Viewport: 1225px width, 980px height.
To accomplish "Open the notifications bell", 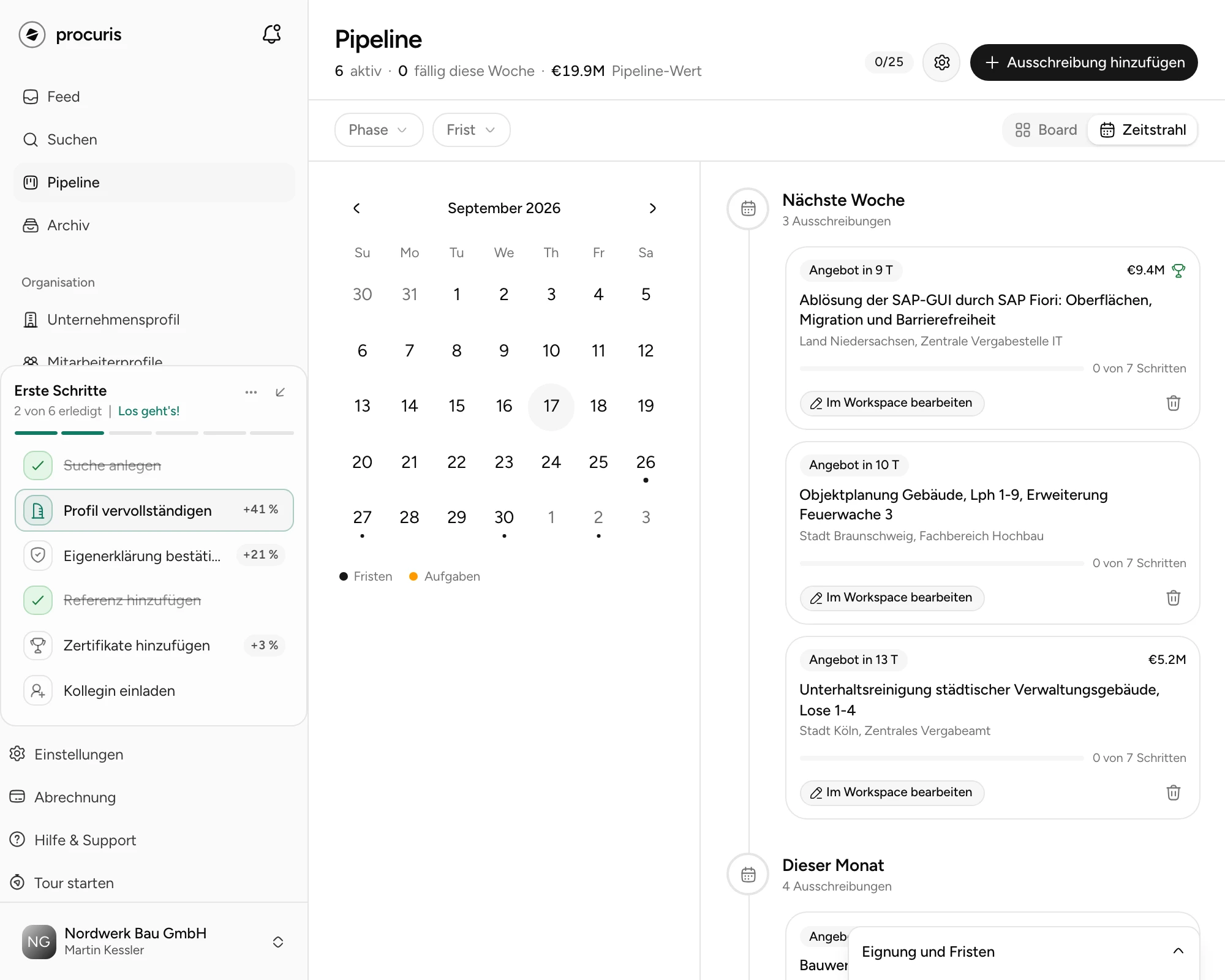I will (x=272, y=34).
